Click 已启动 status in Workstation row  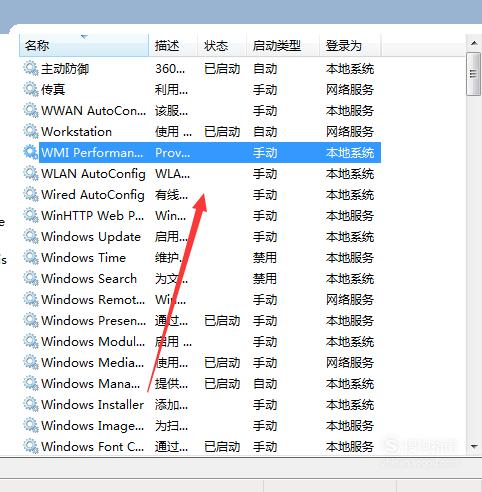[222, 132]
